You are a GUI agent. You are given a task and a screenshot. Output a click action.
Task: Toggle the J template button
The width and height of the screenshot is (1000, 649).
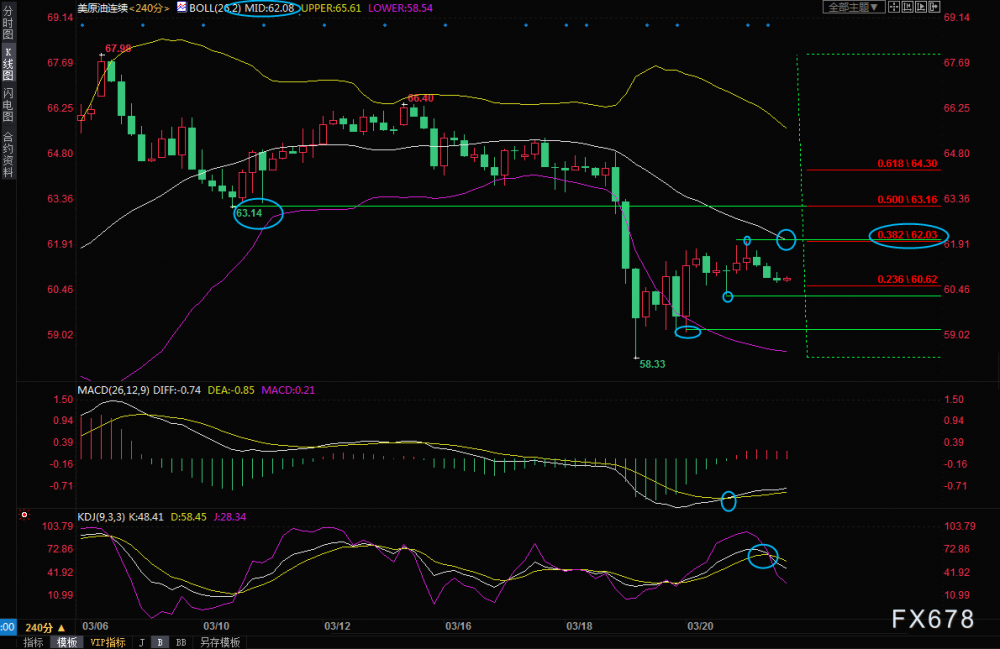pyautogui.click(x=142, y=643)
